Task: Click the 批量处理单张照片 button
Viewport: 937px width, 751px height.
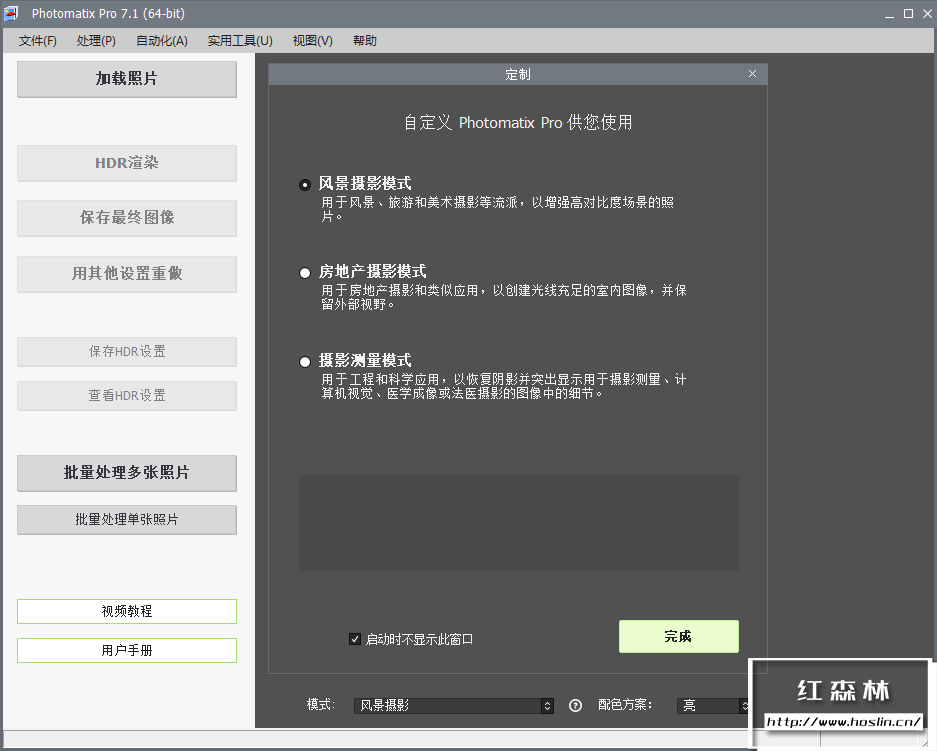Action: [127, 520]
